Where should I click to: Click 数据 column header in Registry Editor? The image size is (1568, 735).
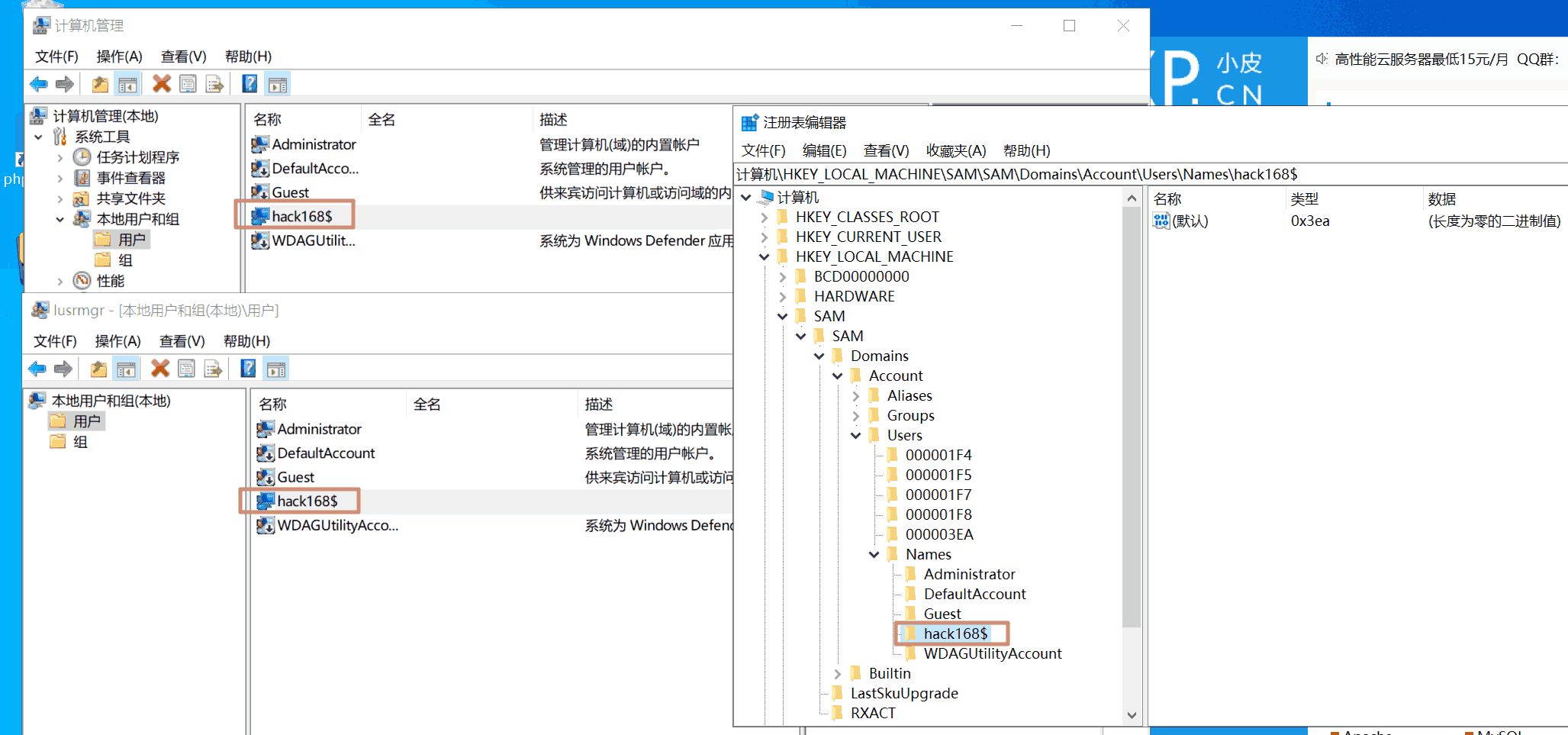[x=1441, y=199]
